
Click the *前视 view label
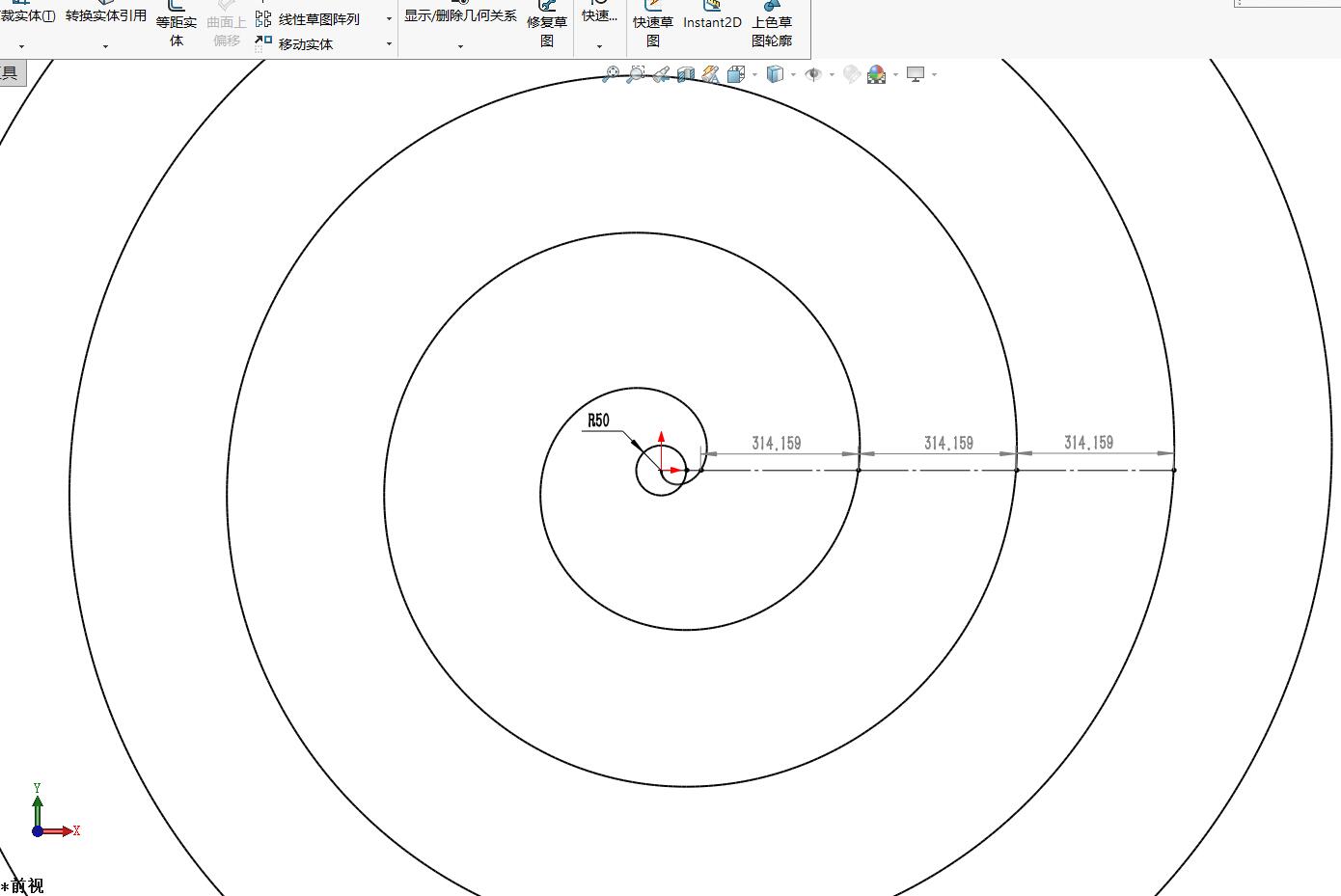coord(22,885)
